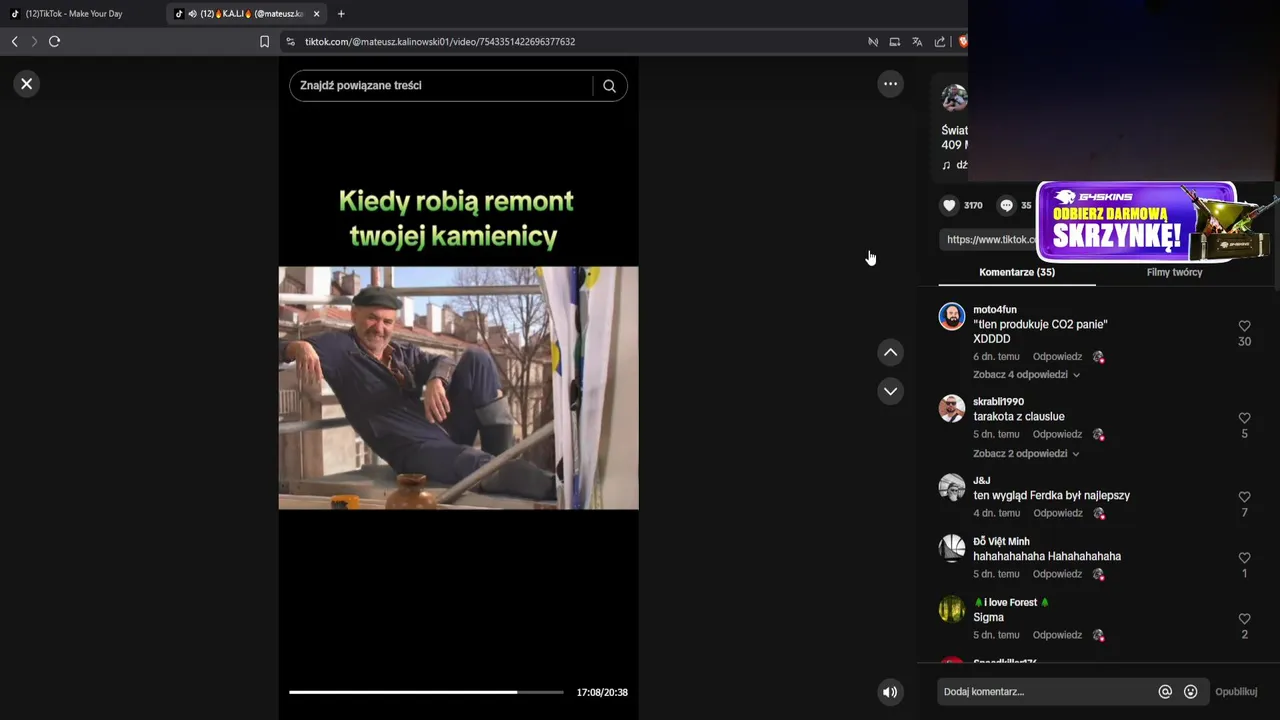Click the address bar with the tiktok.com URL
1280x720 pixels.
(440, 42)
